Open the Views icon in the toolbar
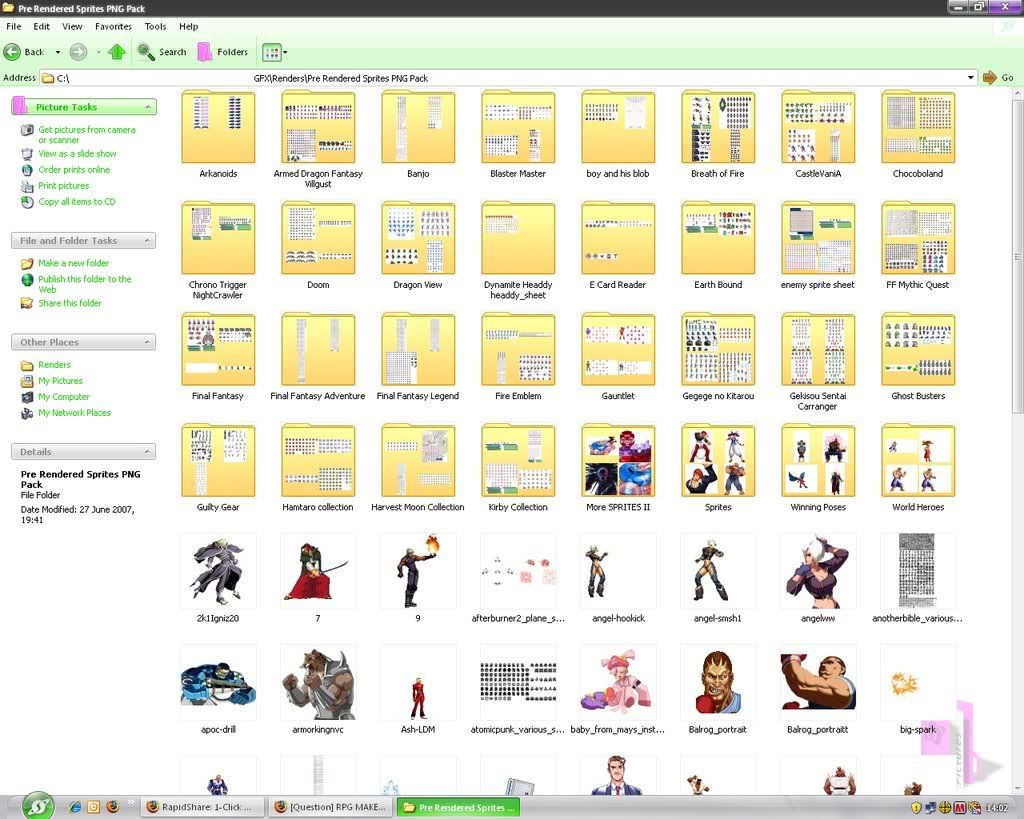The height and width of the screenshot is (819, 1024). tap(271, 52)
